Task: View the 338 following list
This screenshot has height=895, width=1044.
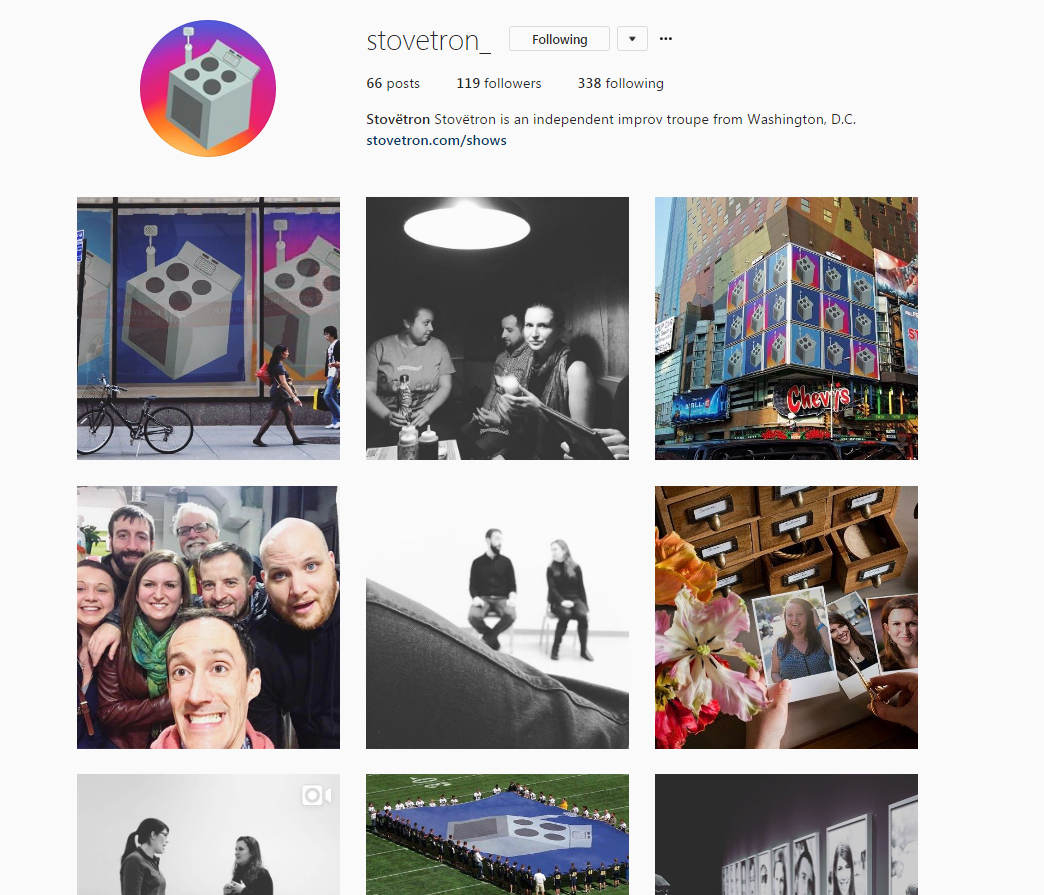Action: 621,83
